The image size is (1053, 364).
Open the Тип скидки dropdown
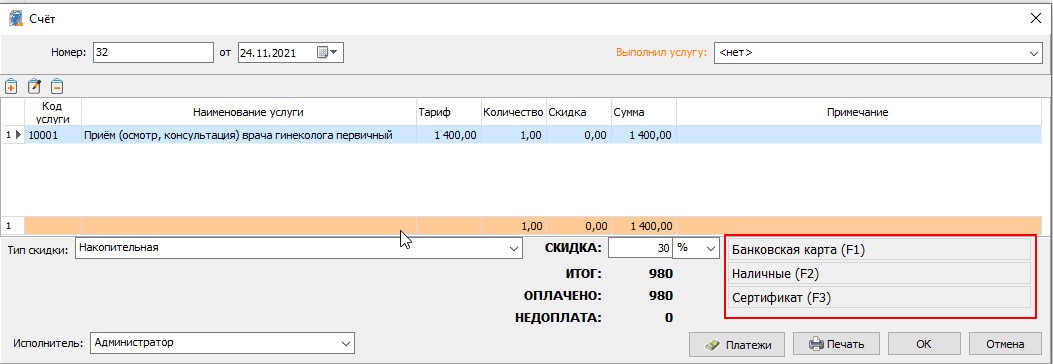[514, 248]
